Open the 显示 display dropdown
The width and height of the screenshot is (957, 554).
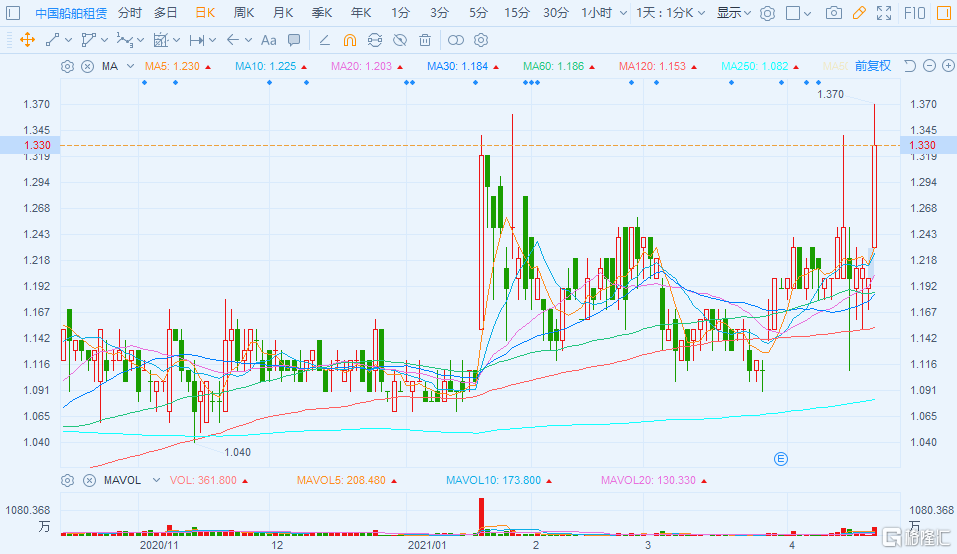point(734,13)
